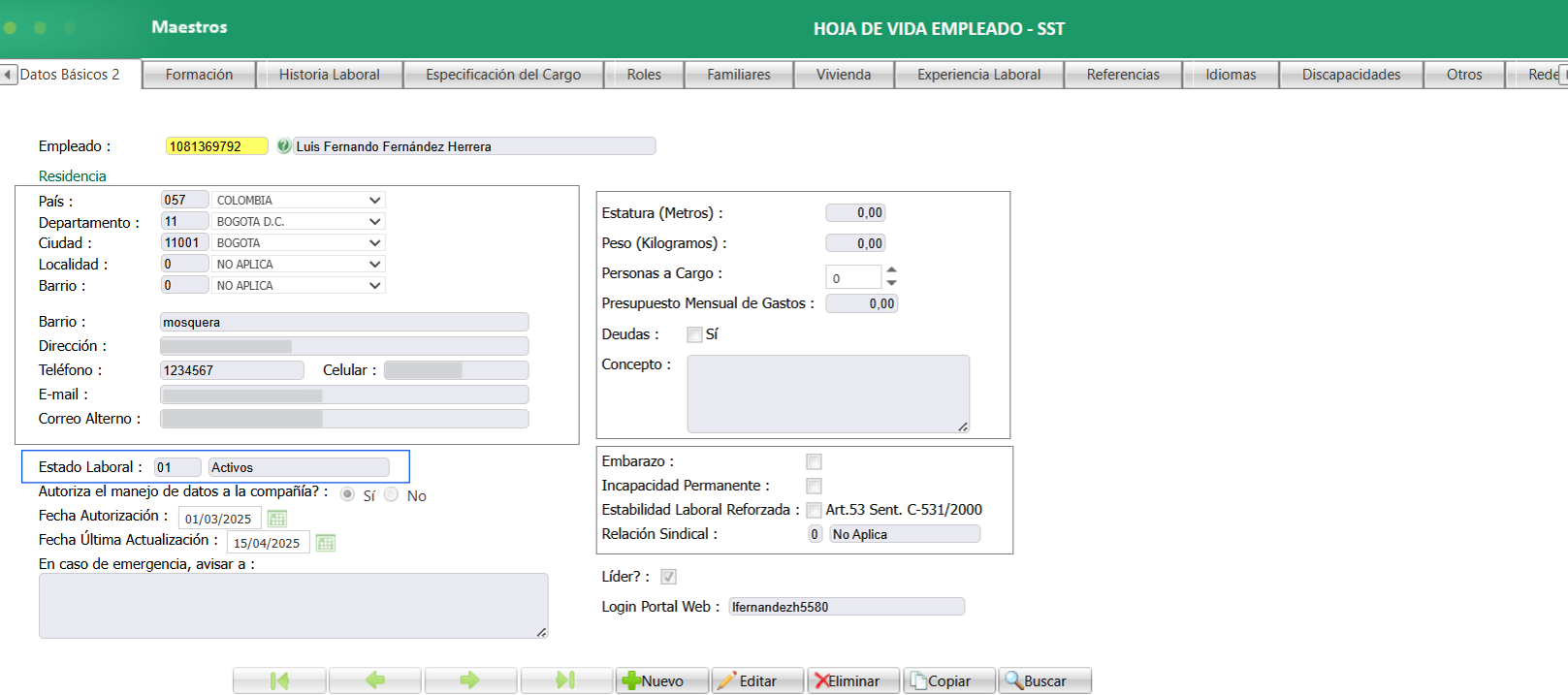The image size is (1568, 695).
Task: Jump to the last record arrow
Action: (566, 680)
